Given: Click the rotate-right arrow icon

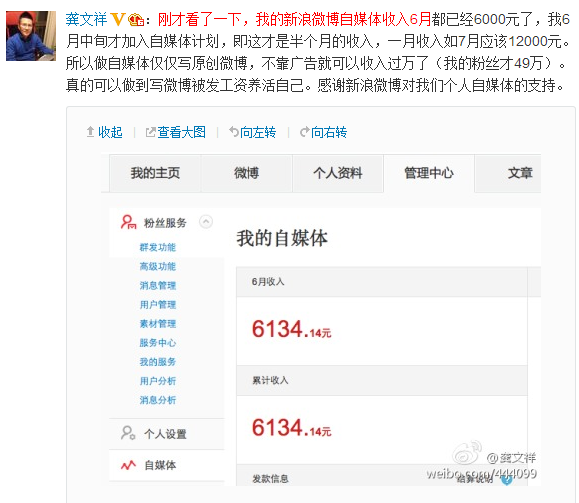Looking at the screenshot, I should click(305, 132).
